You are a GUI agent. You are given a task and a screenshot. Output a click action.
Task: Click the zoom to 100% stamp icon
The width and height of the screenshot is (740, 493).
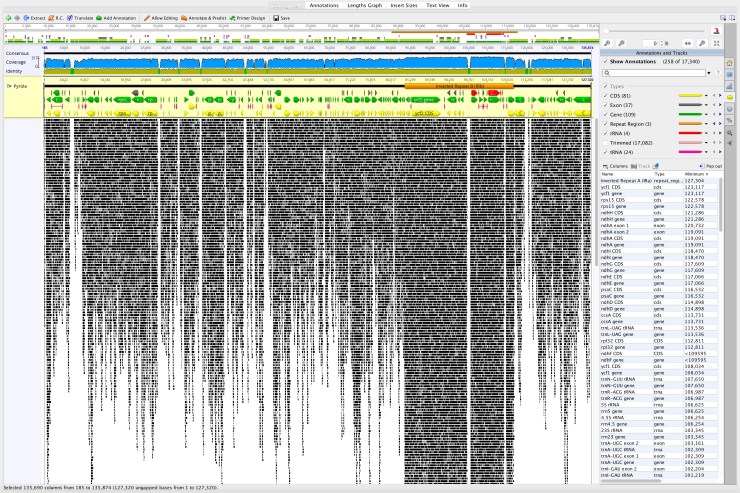(x=716, y=31)
